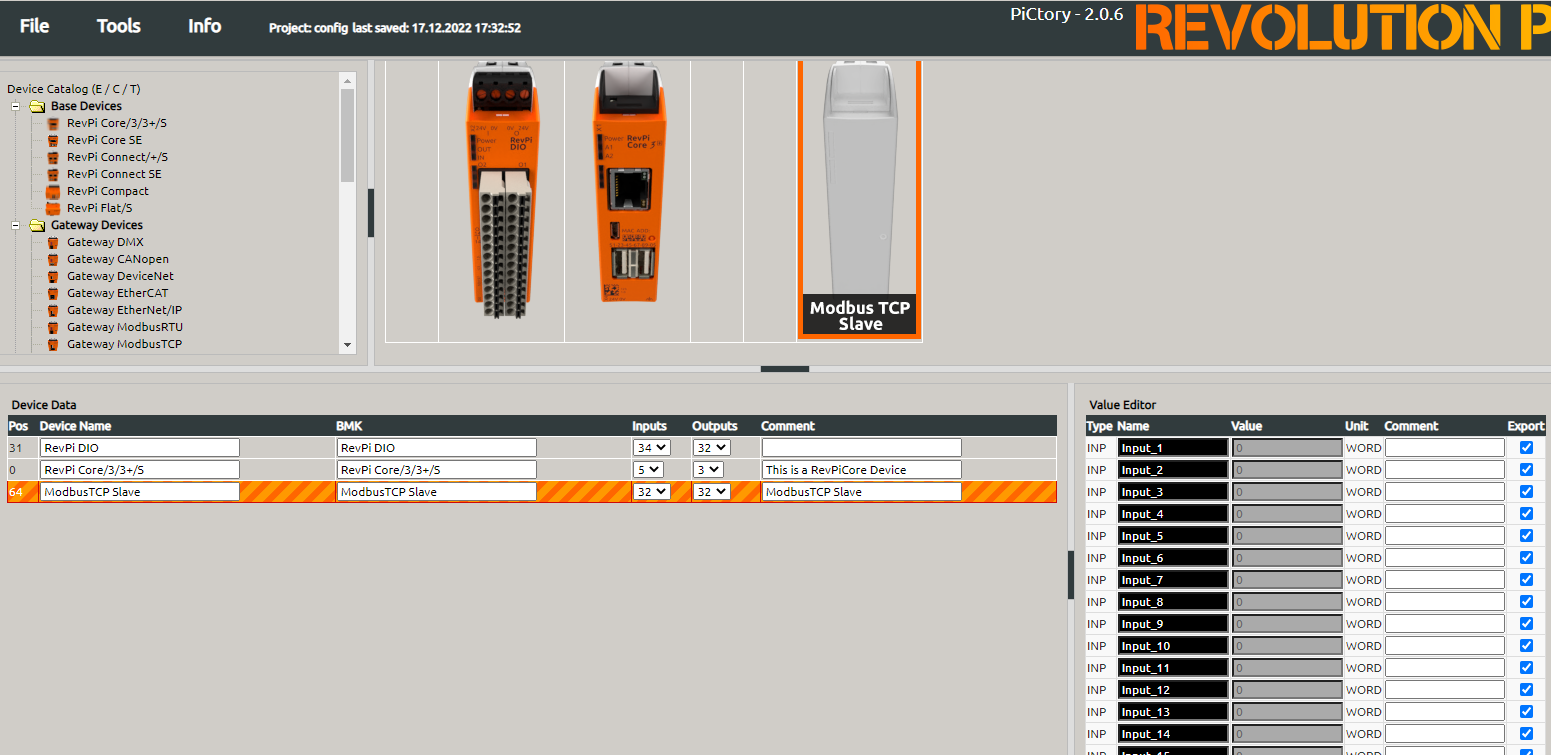The height and width of the screenshot is (755, 1551).
Task: Toggle Export checkbox for Input_4
Action: pyautogui.click(x=1526, y=514)
